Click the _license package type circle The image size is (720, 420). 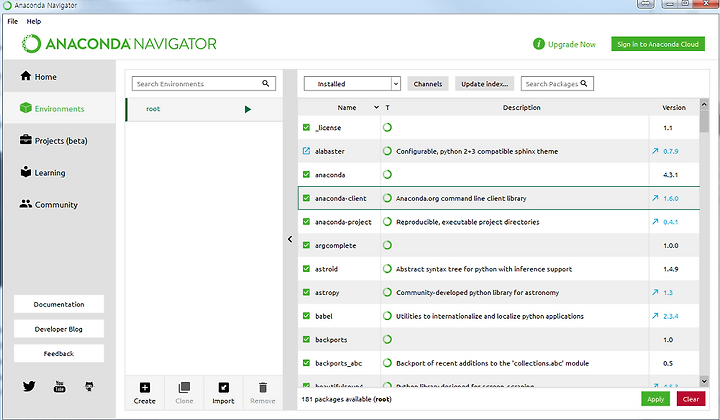pyautogui.click(x=387, y=127)
